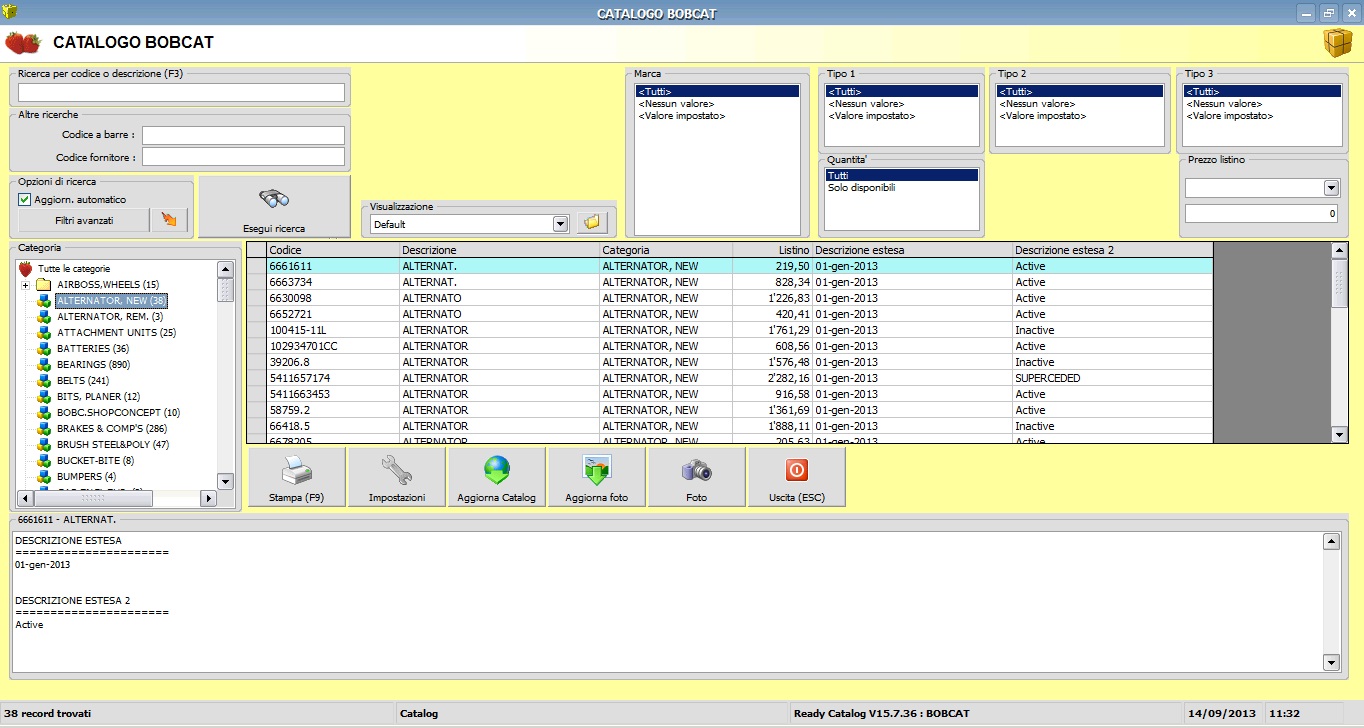Viewport: 1364px width, 728px height.
Task: Open Impostazioni wrench settings
Action: [x=397, y=477]
